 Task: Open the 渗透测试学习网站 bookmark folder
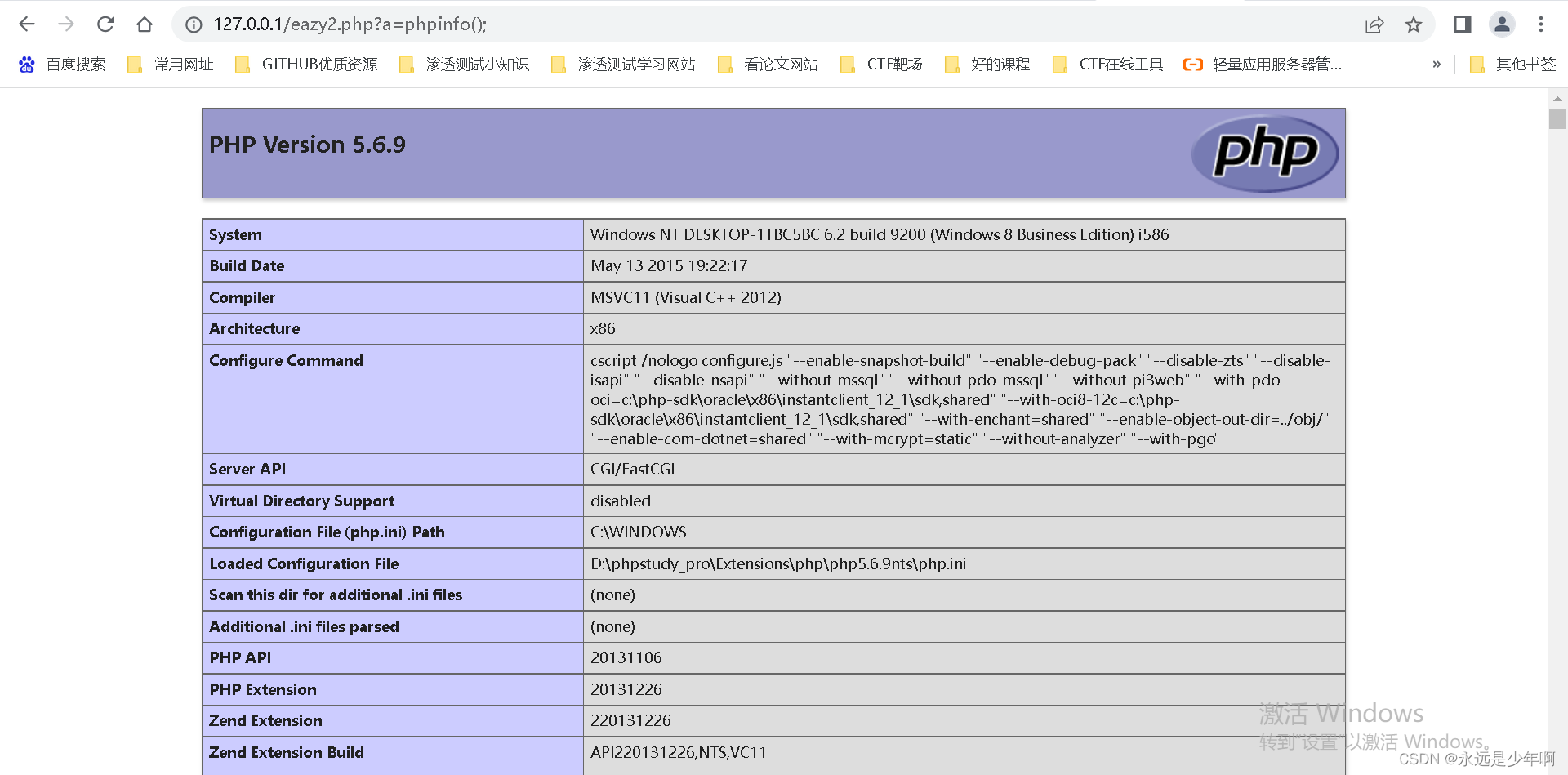624,65
